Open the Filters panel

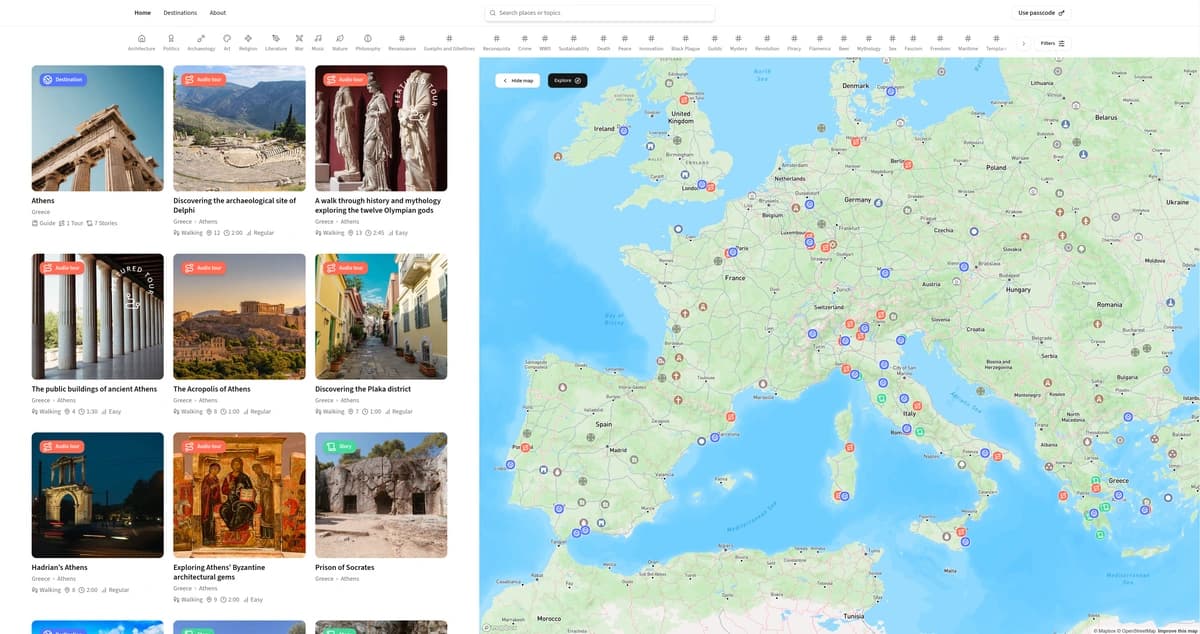tap(1053, 43)
